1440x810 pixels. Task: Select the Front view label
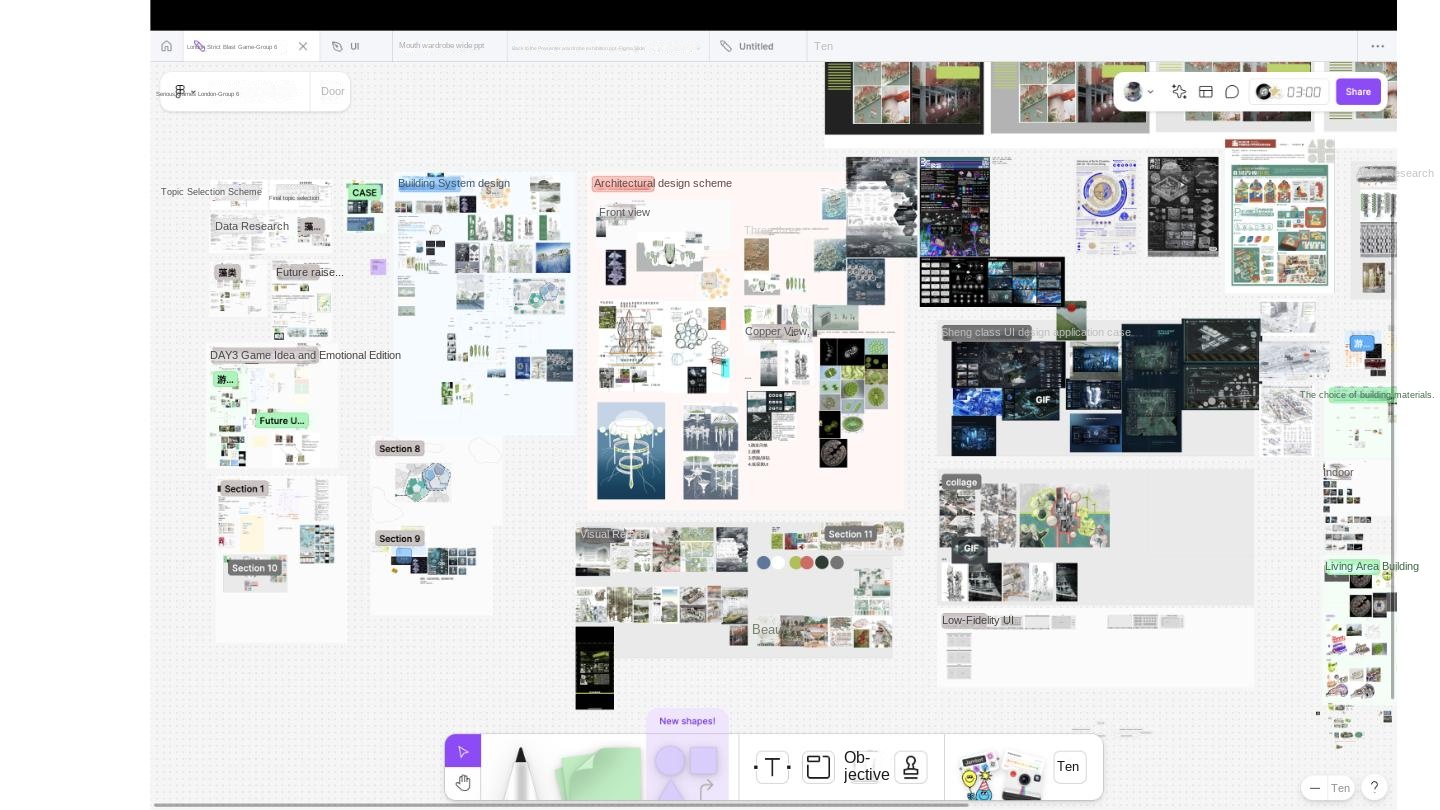(624, 212)
